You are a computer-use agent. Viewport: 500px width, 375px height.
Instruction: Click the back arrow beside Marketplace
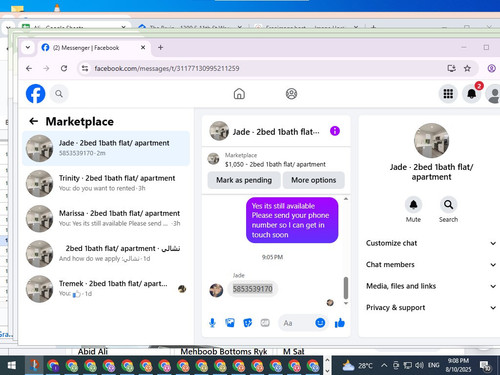pyautogui.click(x=33, y=121)
